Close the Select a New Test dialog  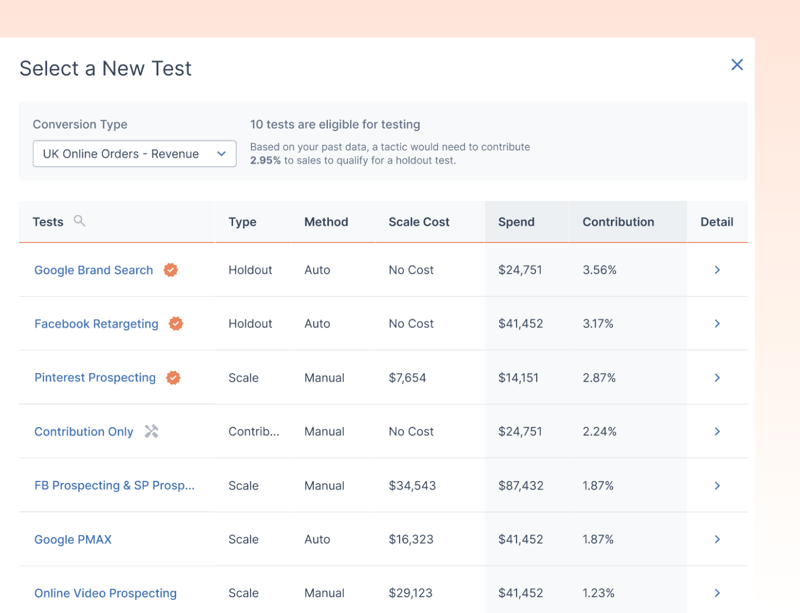tap(737, 65)
